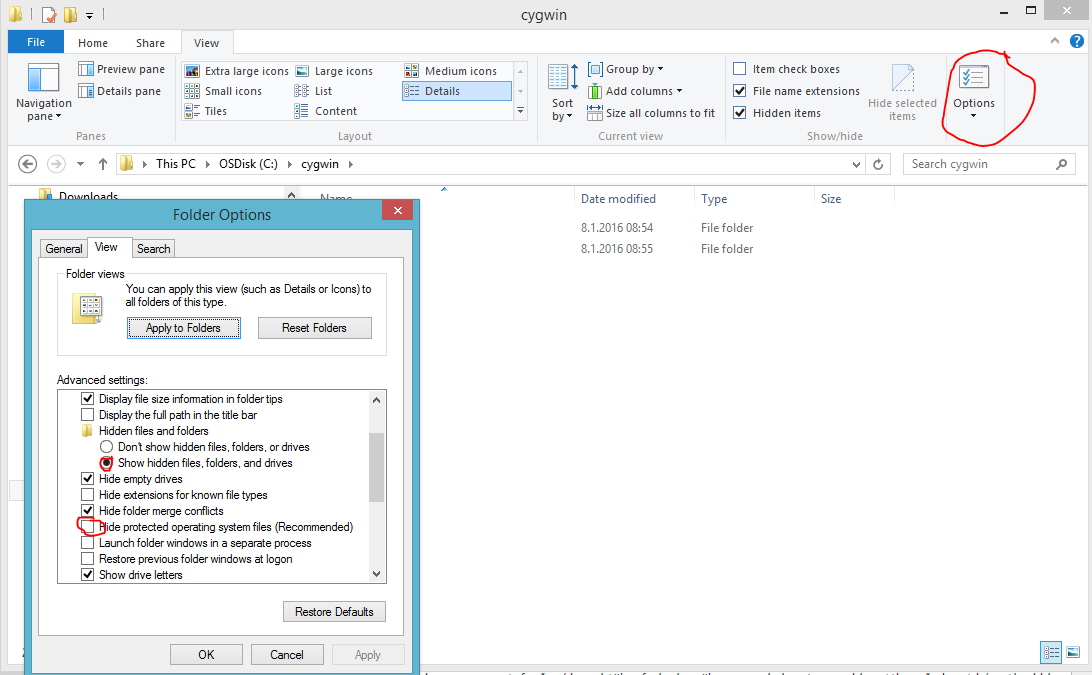Refresh the cygwin folder address bar

[878, 164]
